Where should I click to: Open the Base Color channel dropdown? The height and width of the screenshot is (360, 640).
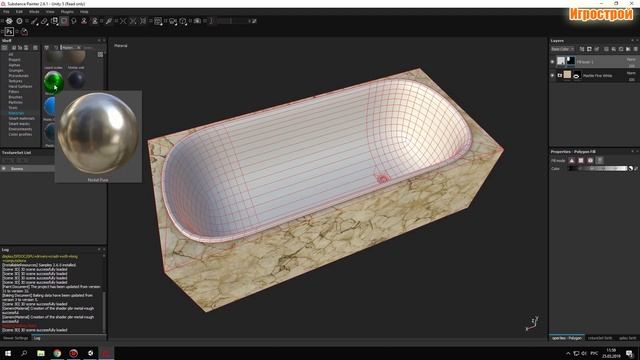tap(563, 49)
